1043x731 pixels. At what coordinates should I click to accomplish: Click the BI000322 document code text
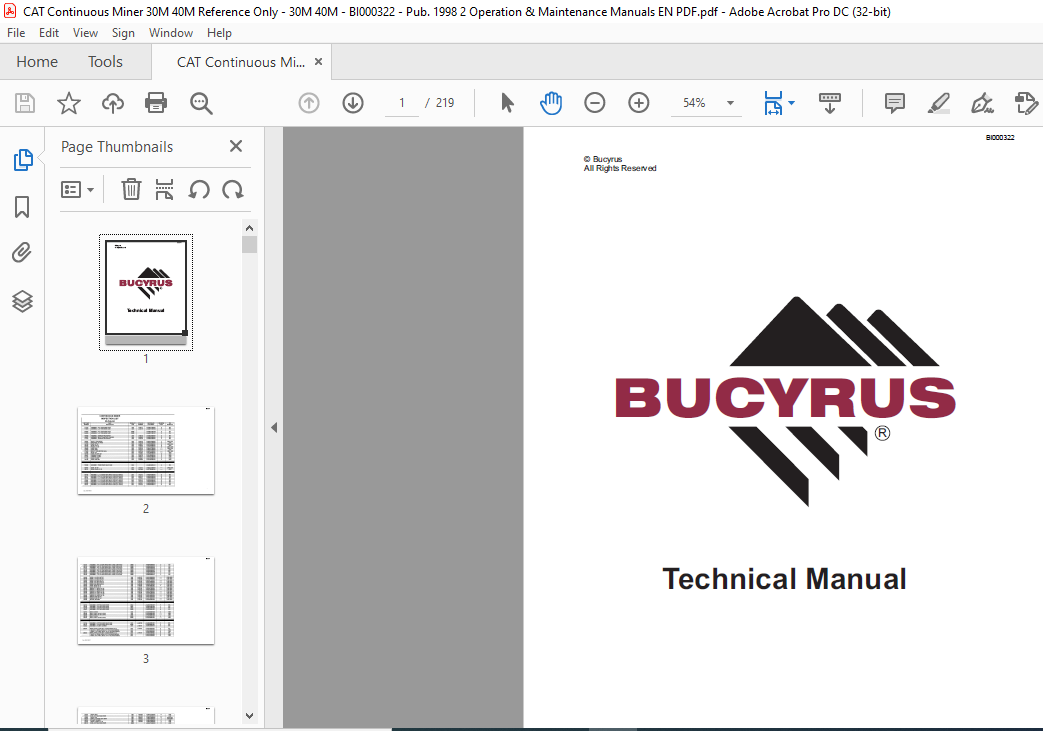click(x=1000, y=138)
